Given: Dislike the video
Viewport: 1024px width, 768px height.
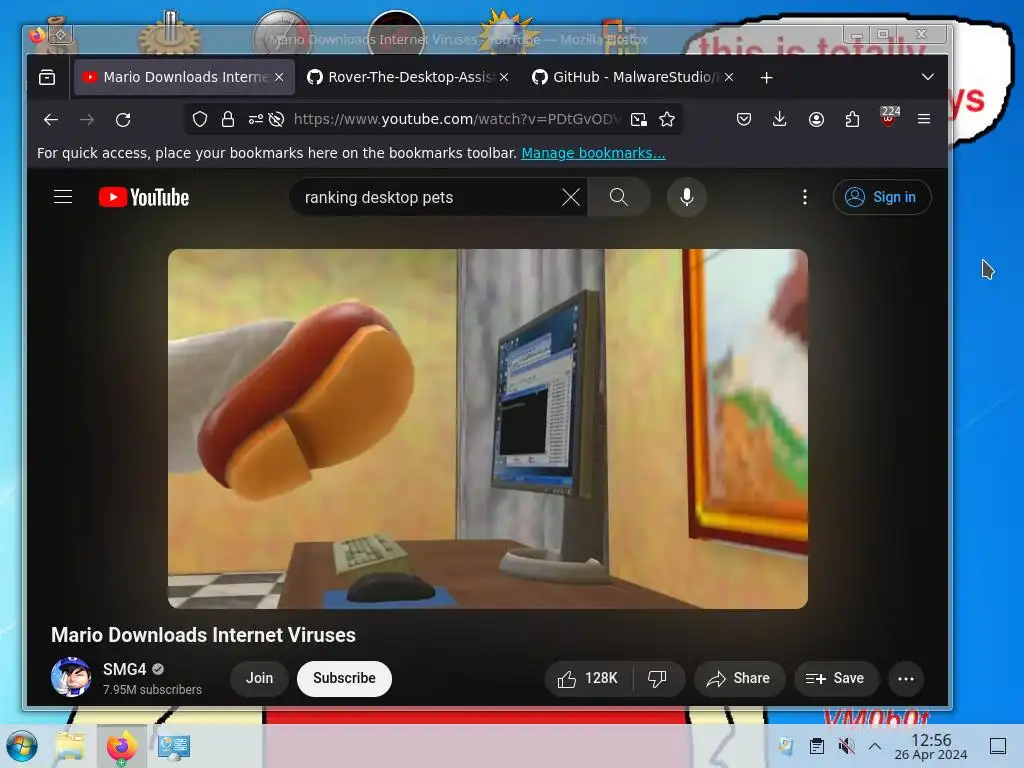Looking at the screenshot, I should tap(658, 679).
